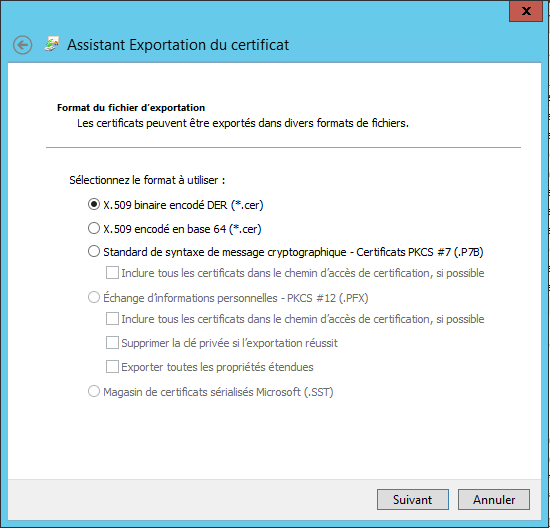Click the 'Format du fichier d'exportation' heading
550x528 pixels.
tap(131, 108)
